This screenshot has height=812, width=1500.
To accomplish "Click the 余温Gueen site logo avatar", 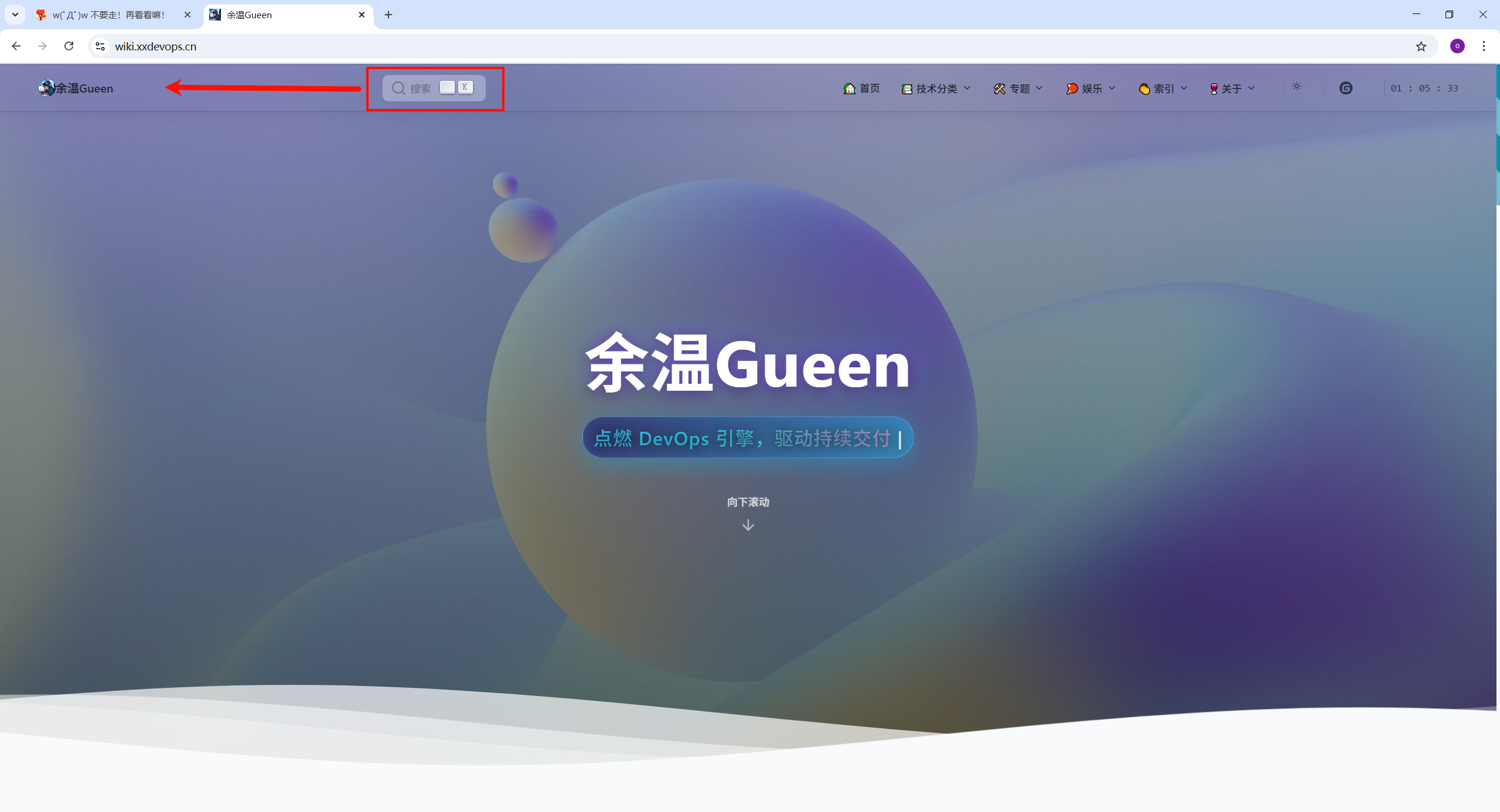I will click(46, 88).
